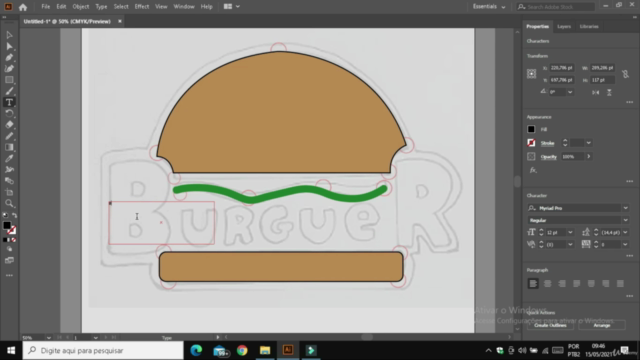Click the Fill color swatch in Appearance
Image resolution: width=640 pixels, height=360 pixels.
pyautogui.click(x=531, y=129)
